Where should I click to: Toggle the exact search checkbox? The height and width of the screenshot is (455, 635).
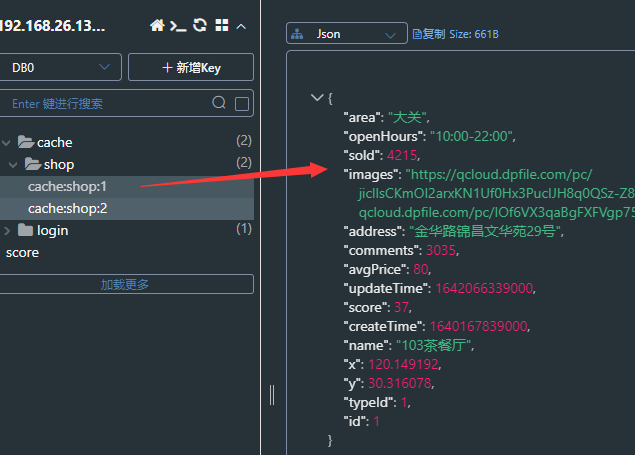(x=242, y=104)
